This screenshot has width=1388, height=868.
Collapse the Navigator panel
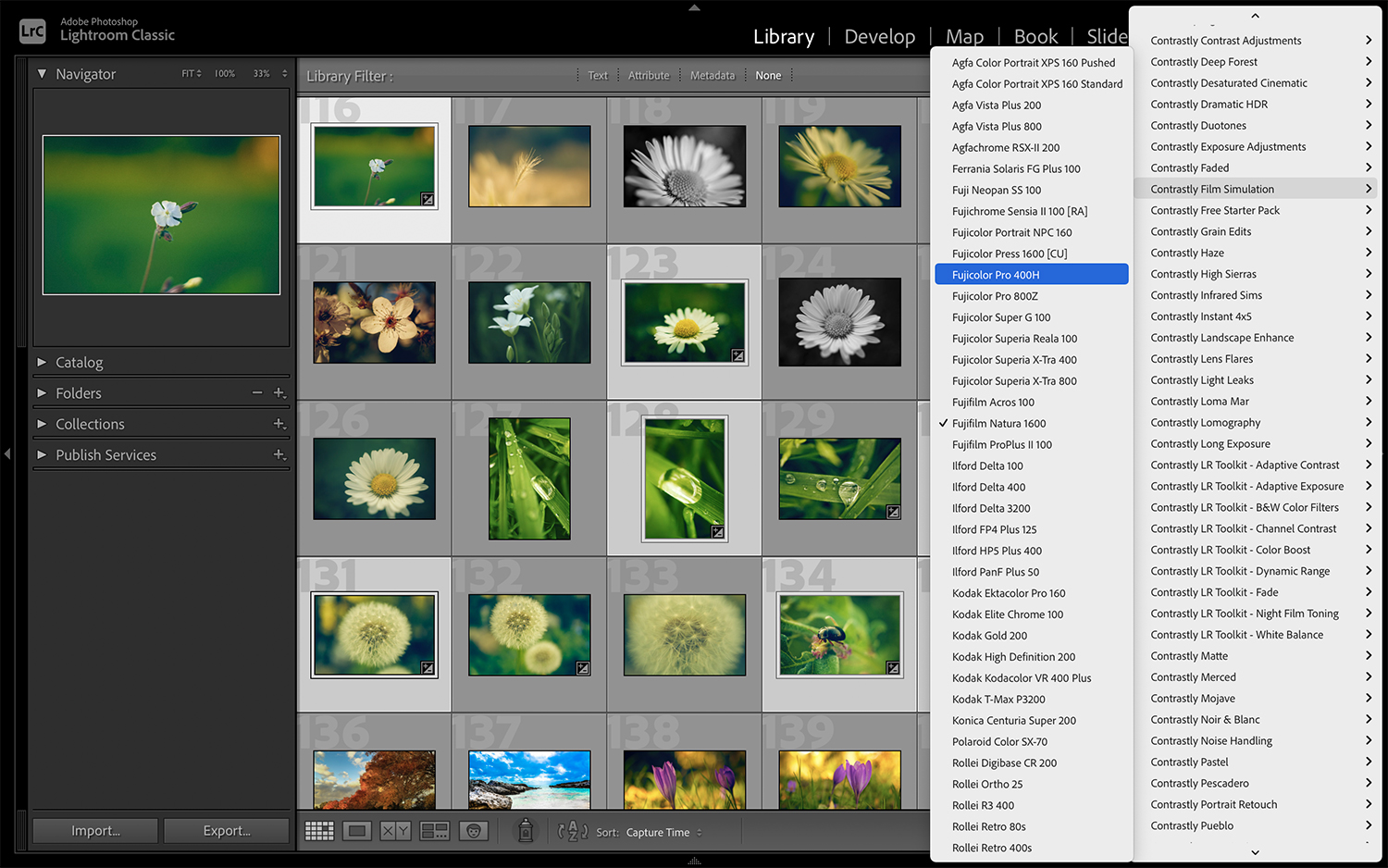(x=42, y=73)
